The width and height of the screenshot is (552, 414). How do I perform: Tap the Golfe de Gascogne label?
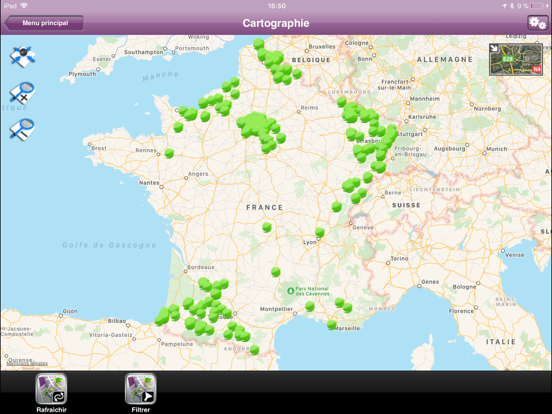(109, 245)
